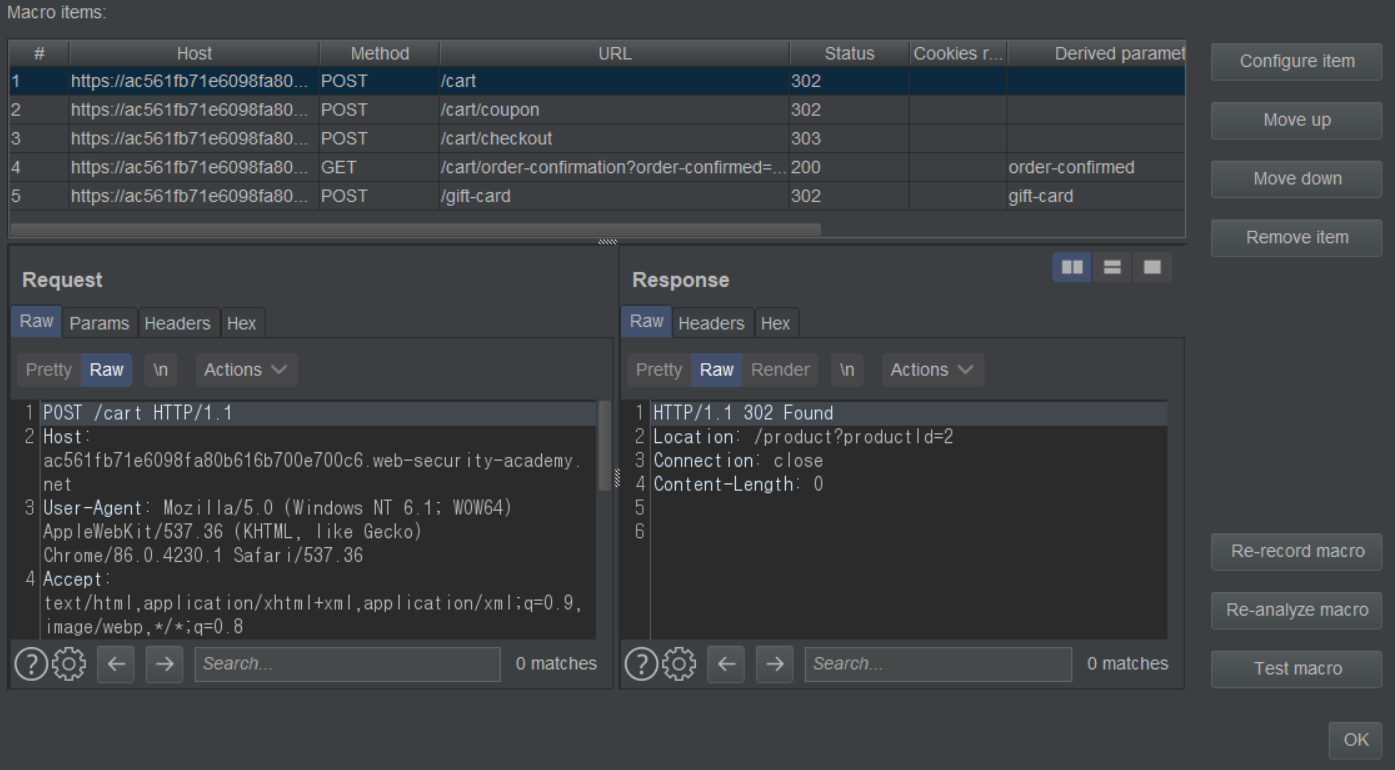1395x770 pixels.
Task: Select the /cart/checkout macro row
Action: (x=496, y=138)
